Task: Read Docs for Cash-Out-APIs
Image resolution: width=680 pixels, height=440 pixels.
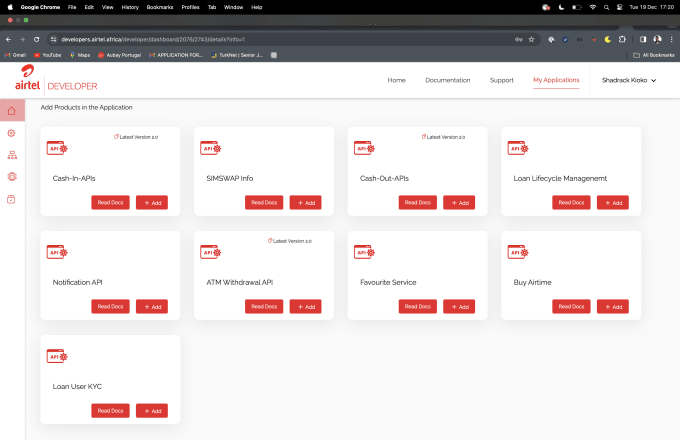Action: [x=418, y=202]
